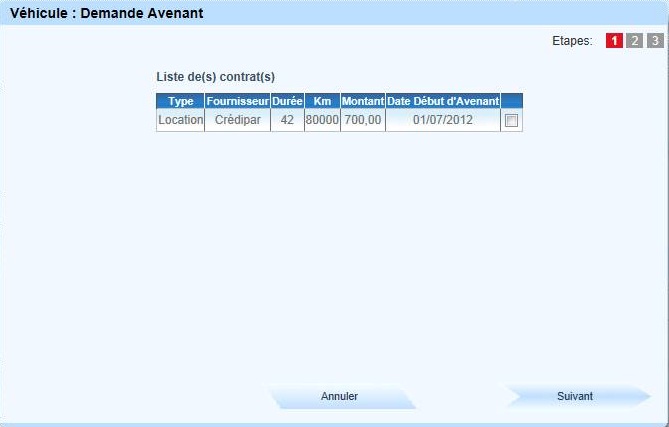Select the duration cell showing 42

coord(287,120)
